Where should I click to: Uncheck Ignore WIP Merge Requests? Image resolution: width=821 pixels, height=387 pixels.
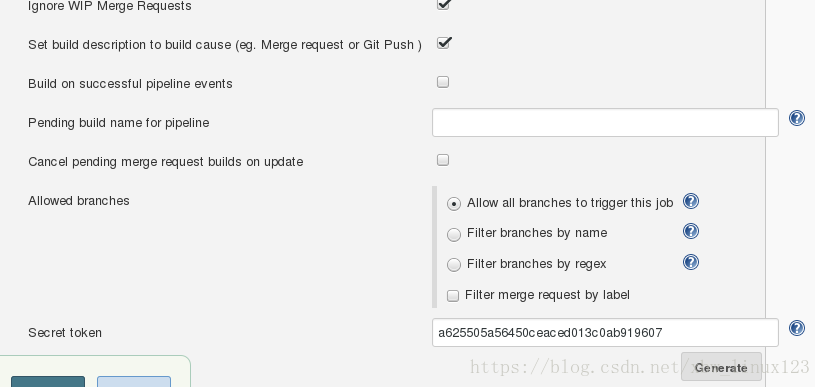point(443,4)
